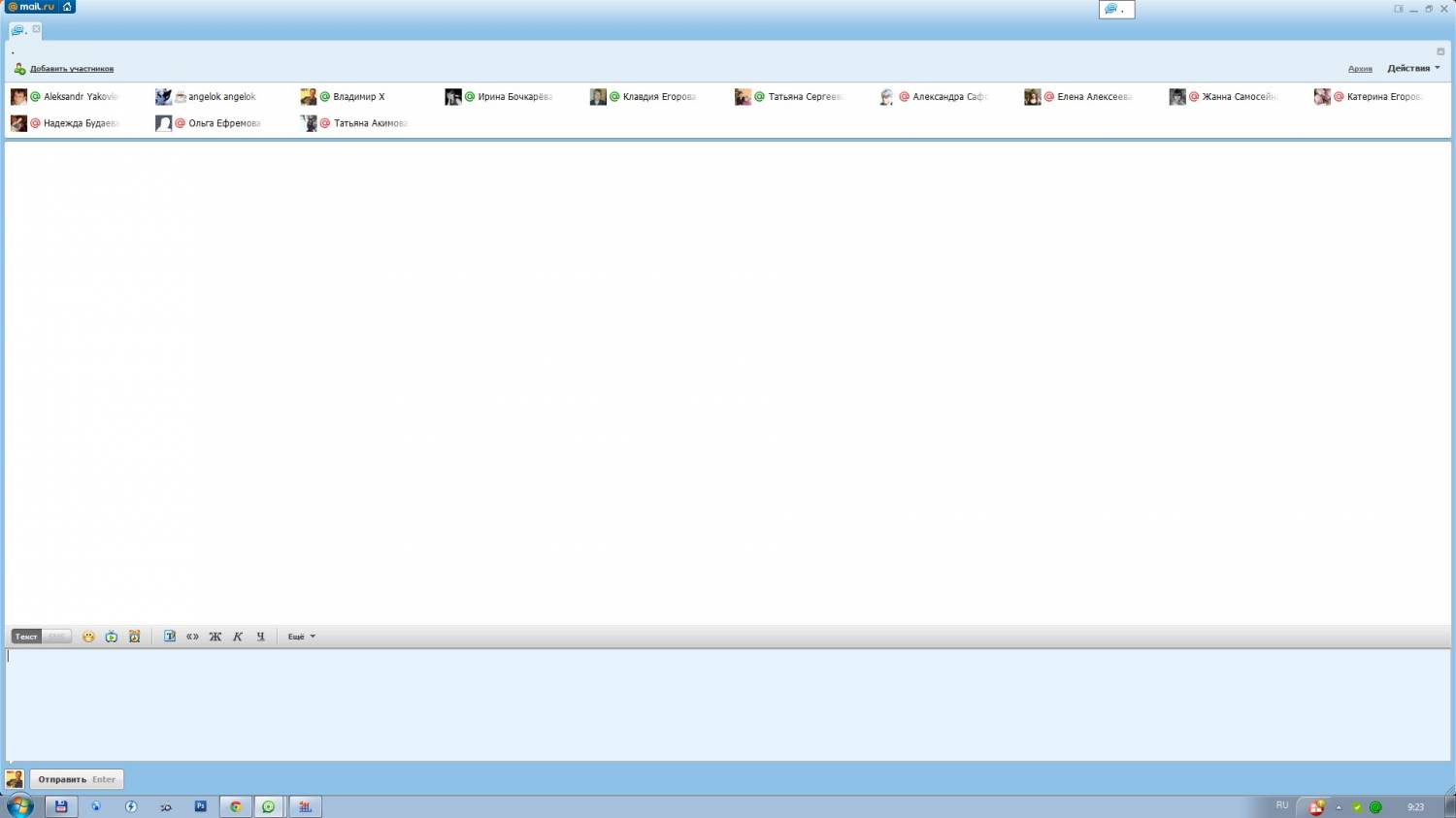Insert quotation marks with the «» icon

[192, 637]
